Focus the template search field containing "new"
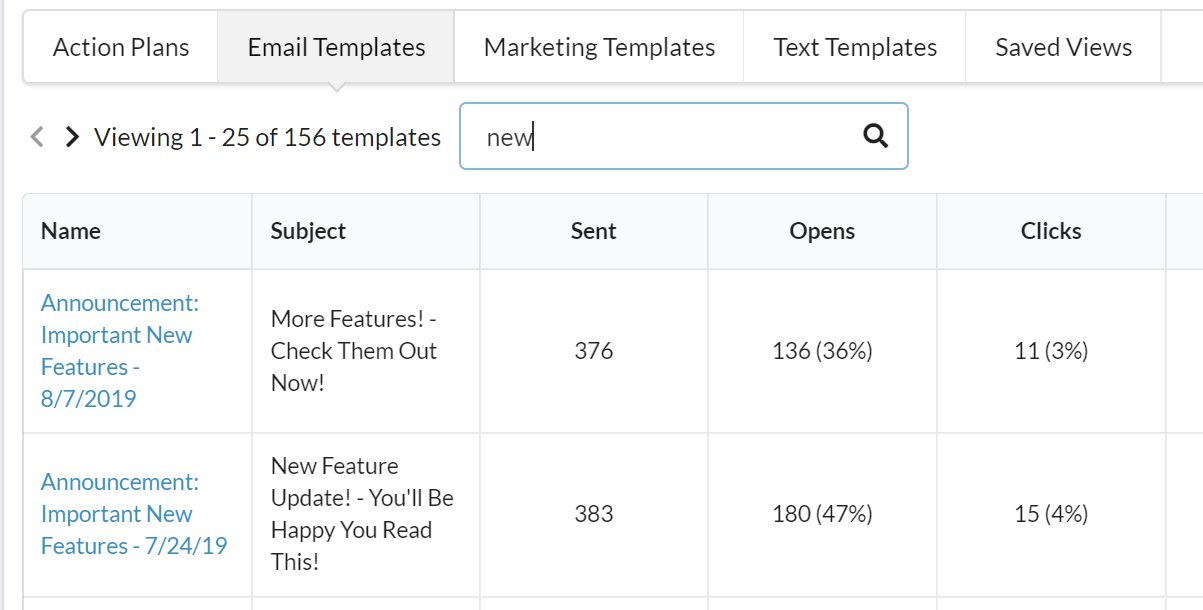The image size is (1203, 610). pos(660,137)
